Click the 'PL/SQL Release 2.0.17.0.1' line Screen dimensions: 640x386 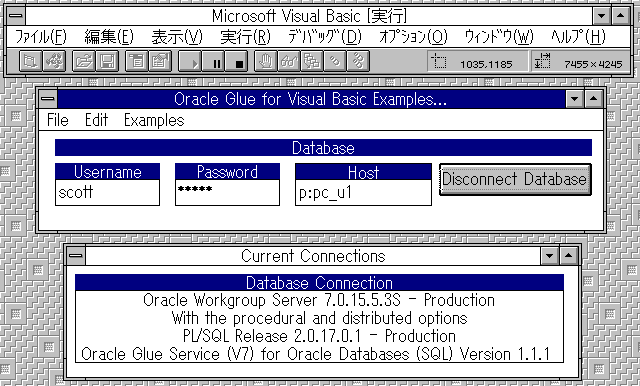click(x=319, y=336)
